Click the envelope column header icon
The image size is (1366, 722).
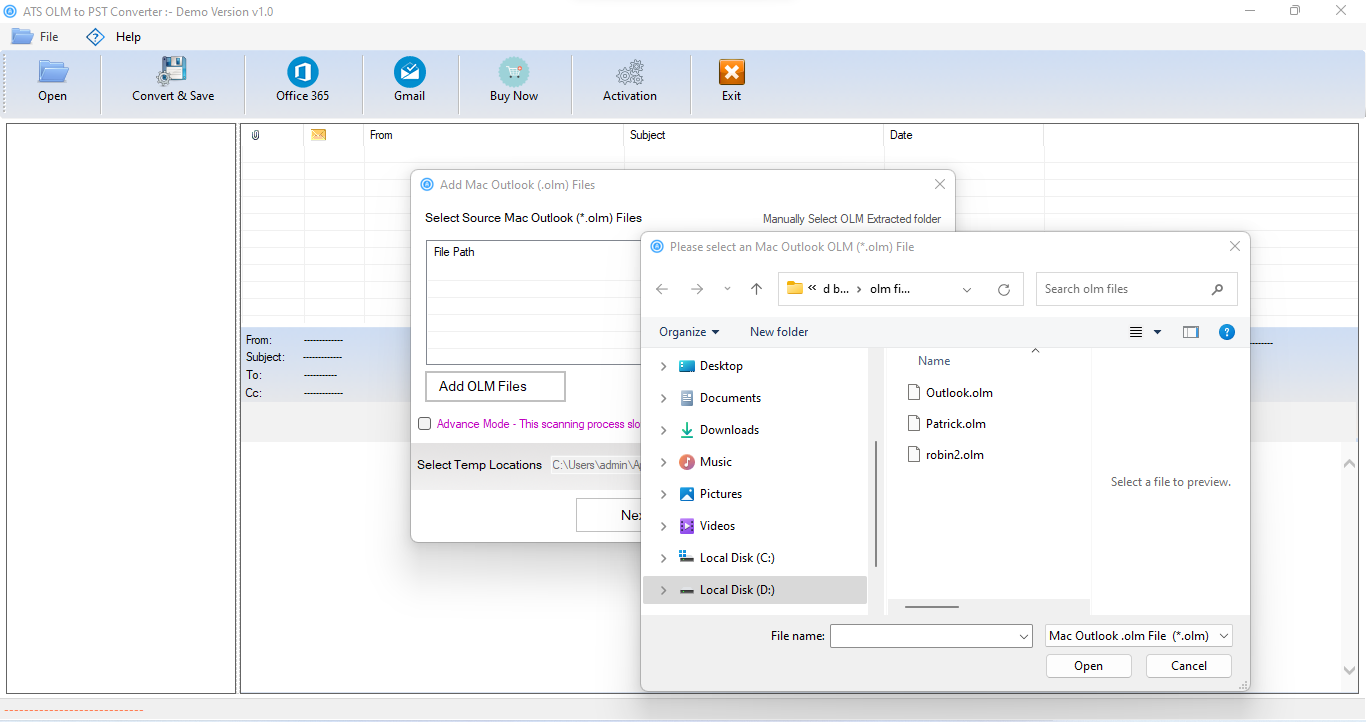click(x=319, y=135)
